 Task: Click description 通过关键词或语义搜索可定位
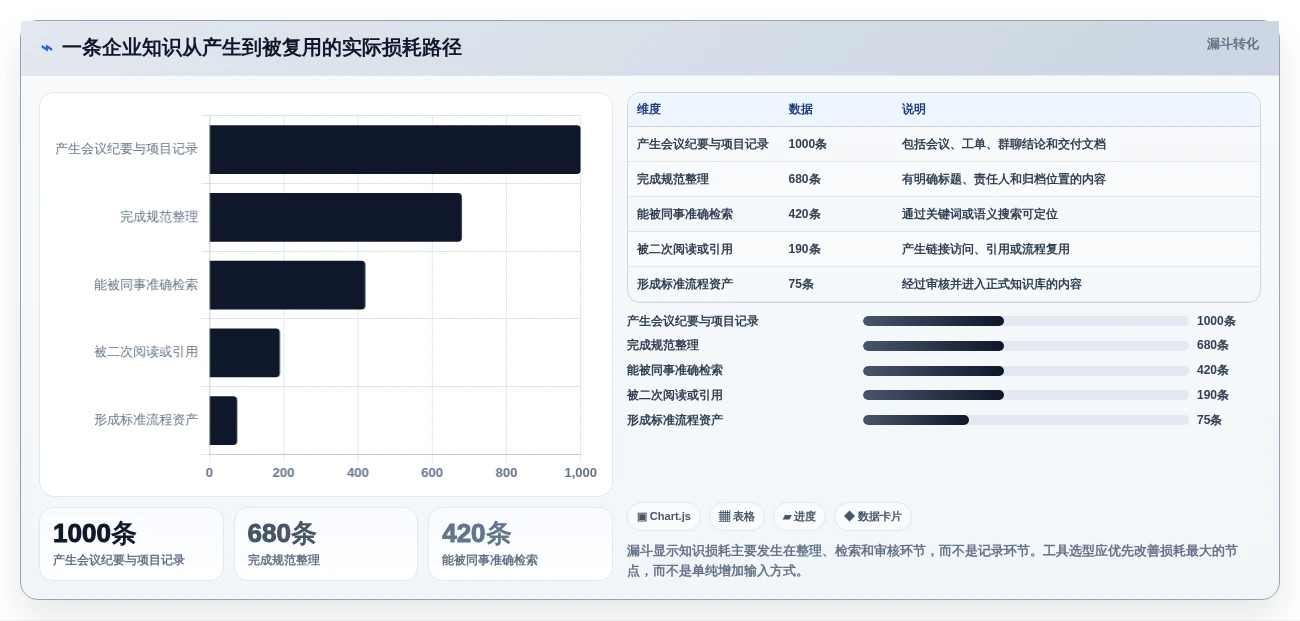tap(980, 214)
